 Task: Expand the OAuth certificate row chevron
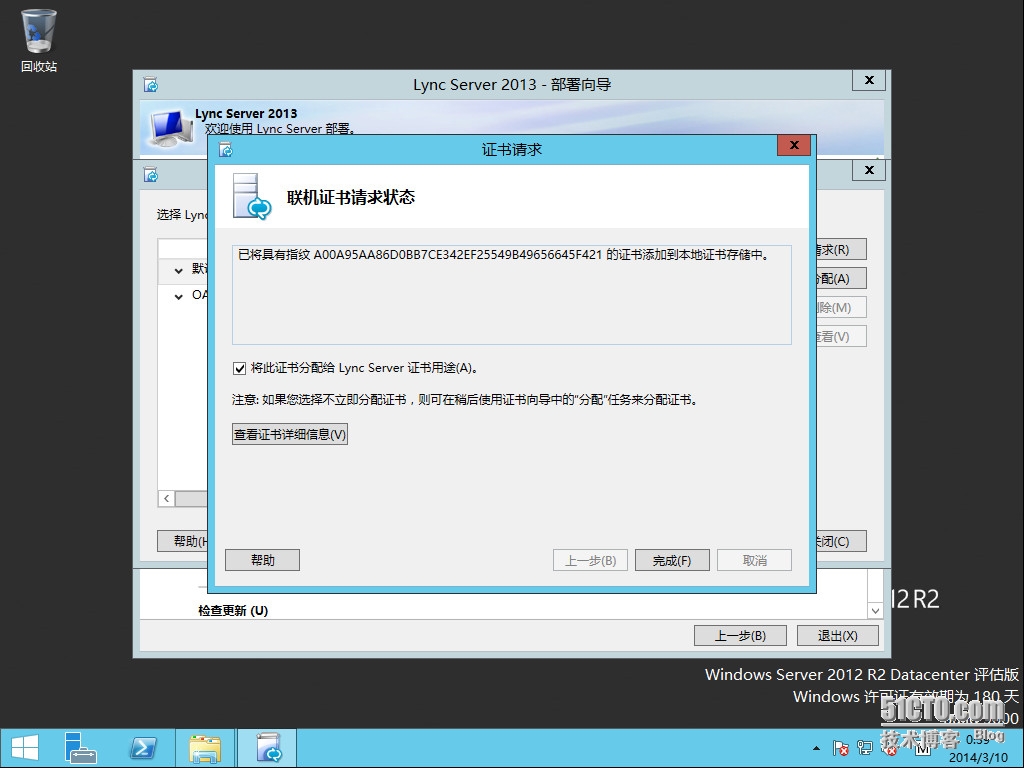tap(178, 296)
